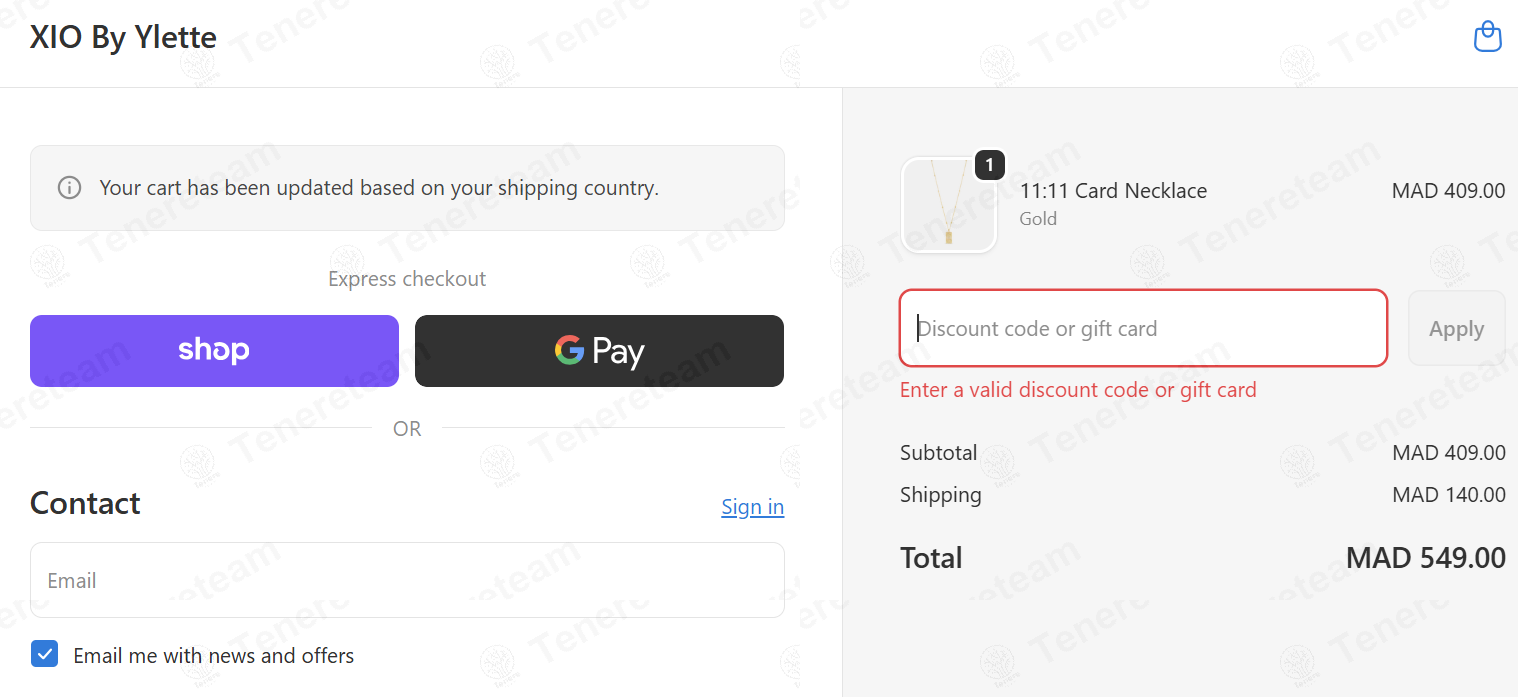
Task: Follow the Sign in link
Action: click(752, 507)
